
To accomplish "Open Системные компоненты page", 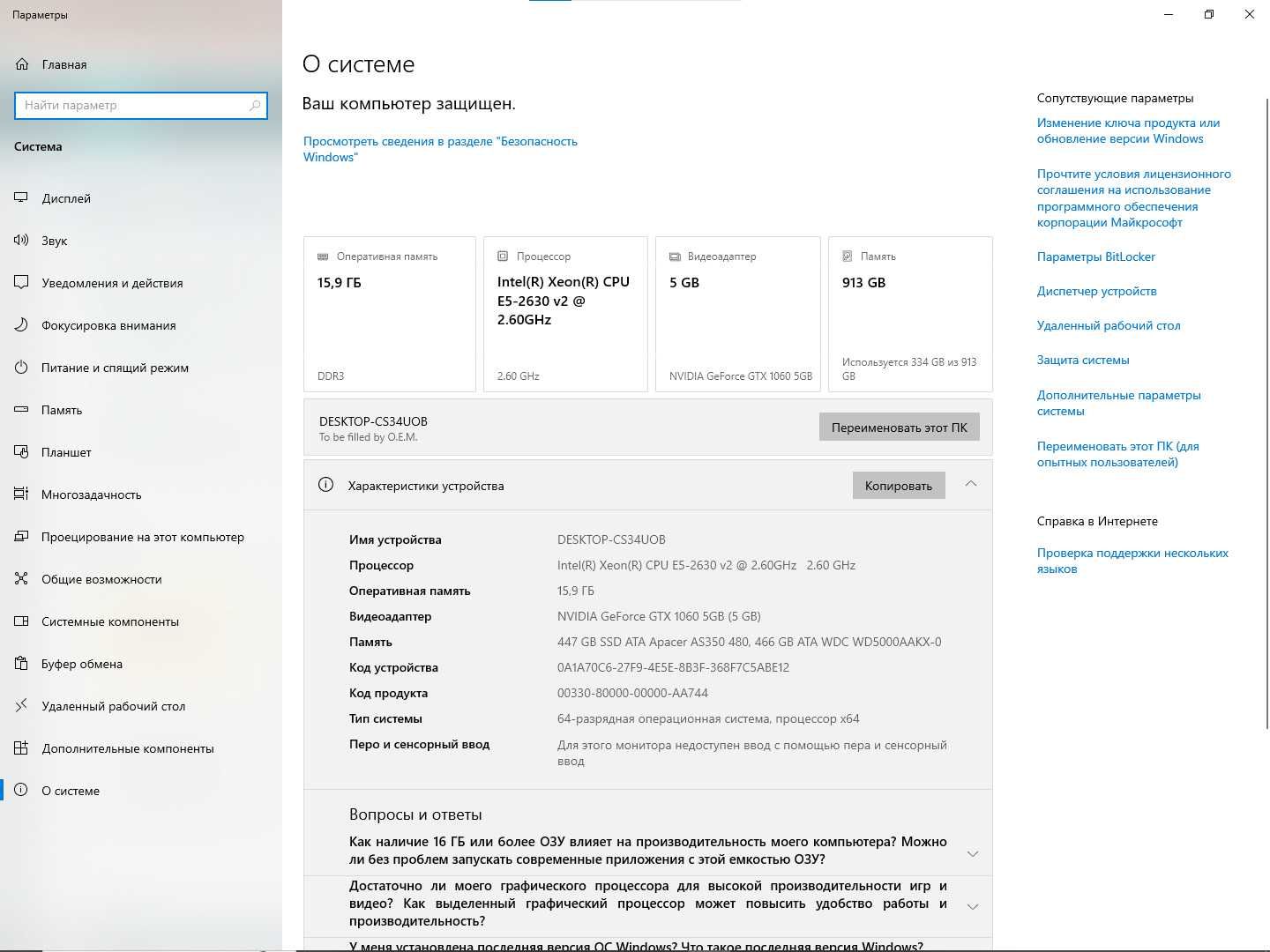I will (141, 621).
